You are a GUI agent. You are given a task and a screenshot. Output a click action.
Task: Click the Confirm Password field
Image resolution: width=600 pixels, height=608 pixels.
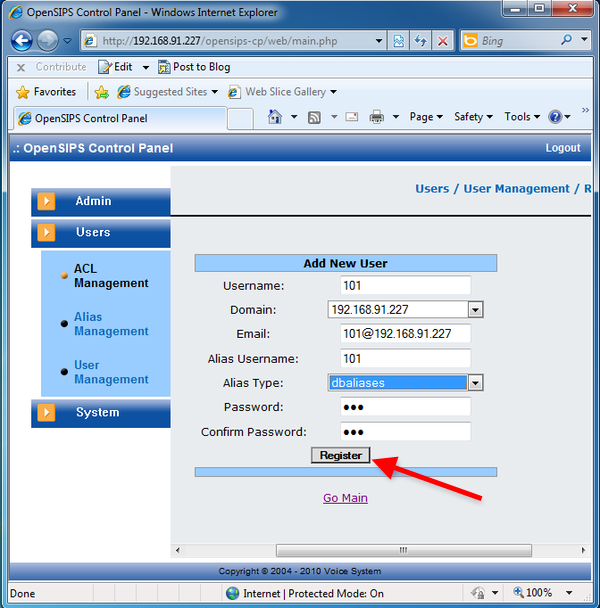click(406, 432)
